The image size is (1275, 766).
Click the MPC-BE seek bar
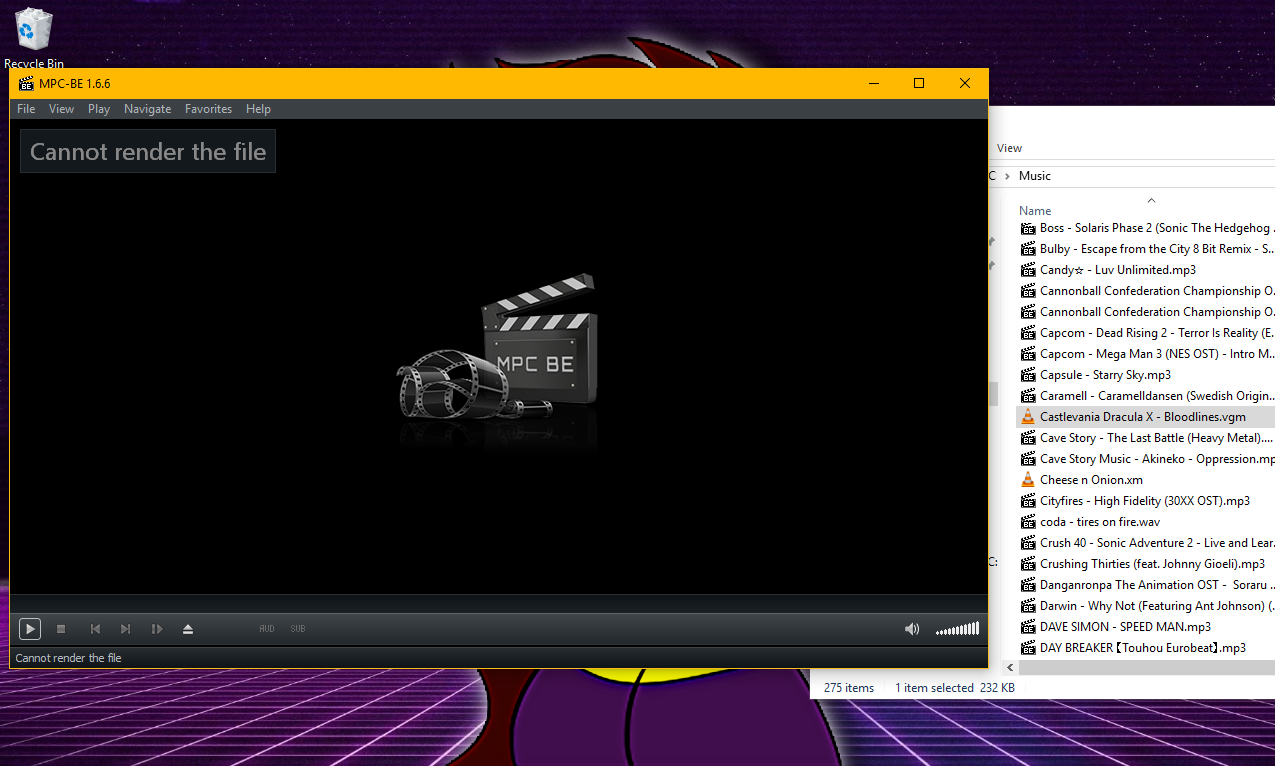pos(498,603)
